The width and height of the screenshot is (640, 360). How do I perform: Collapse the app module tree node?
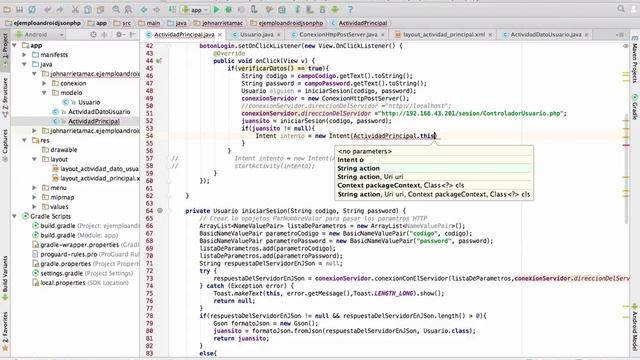15,45
